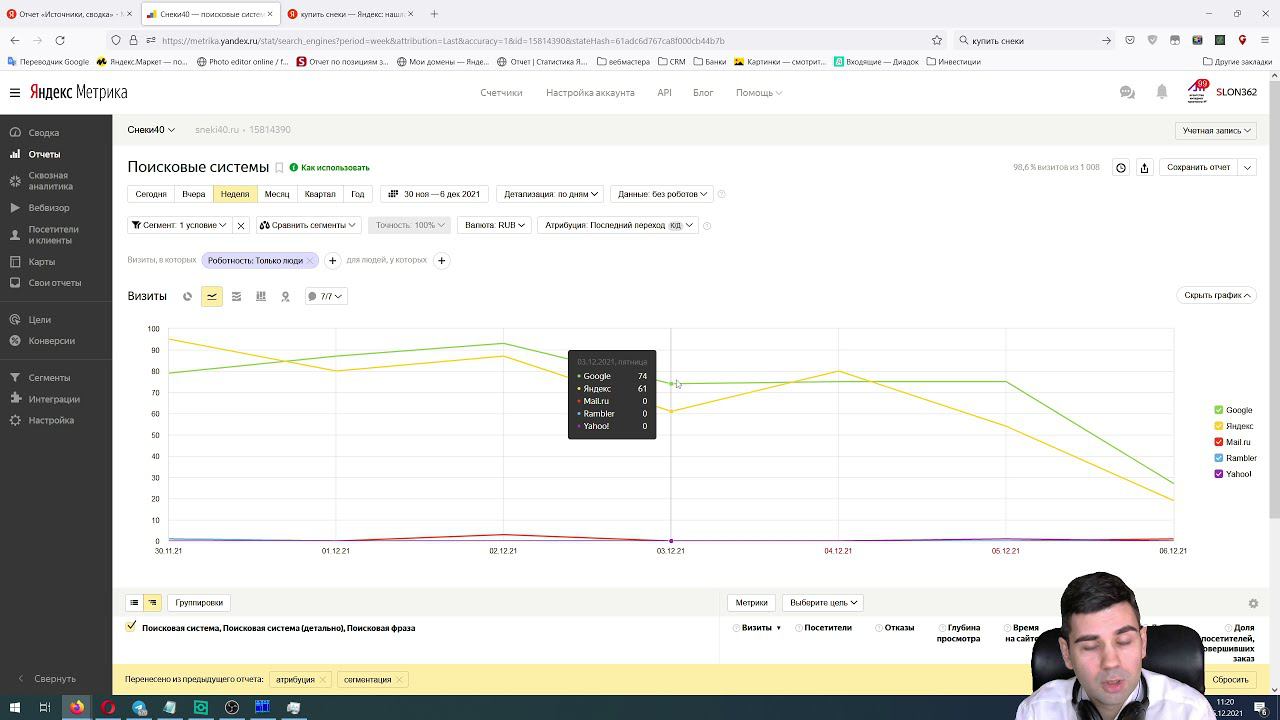1280x720 pixels.
Task: Reload the page in Firefox
Action: point(60,40)
